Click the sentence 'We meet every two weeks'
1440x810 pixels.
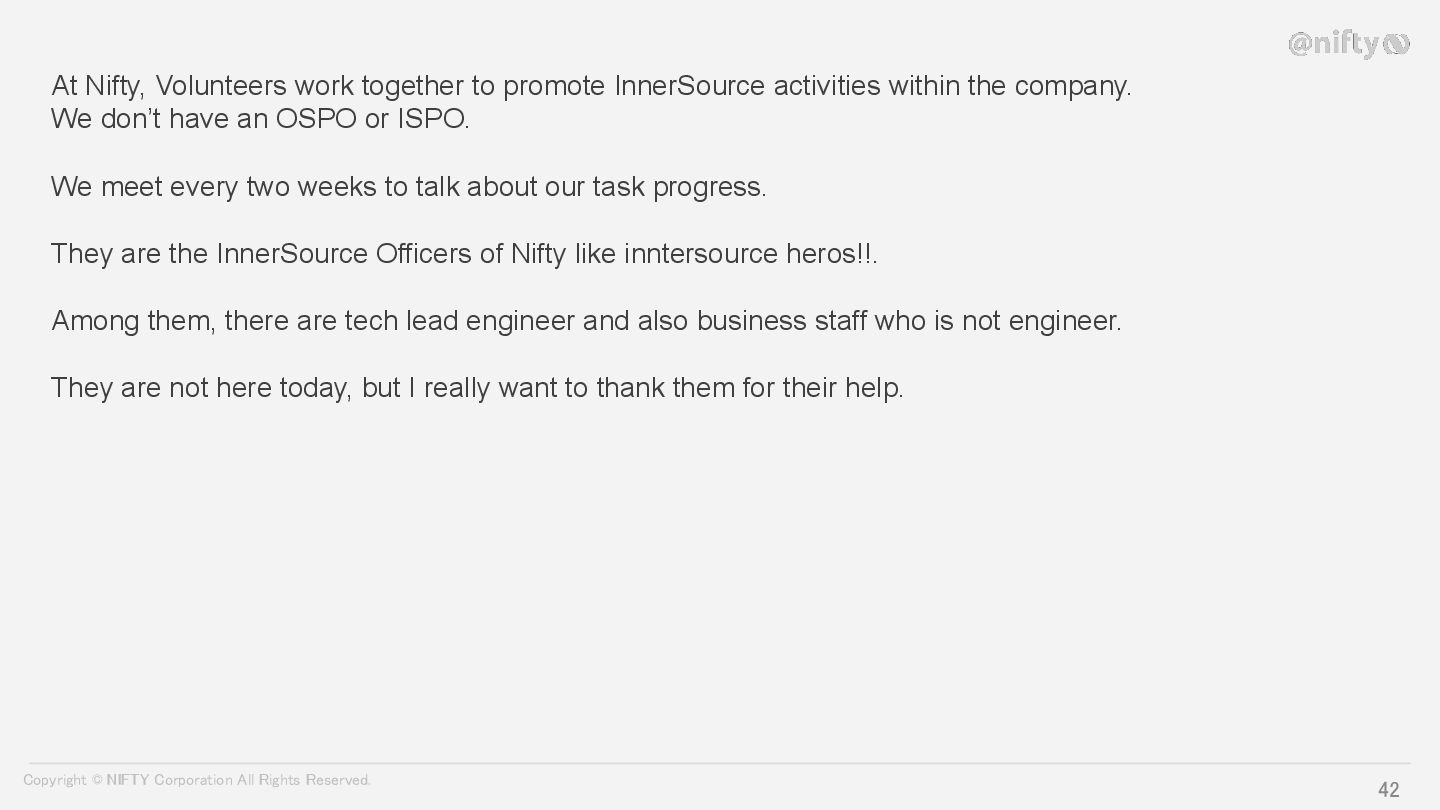[409, 187]
